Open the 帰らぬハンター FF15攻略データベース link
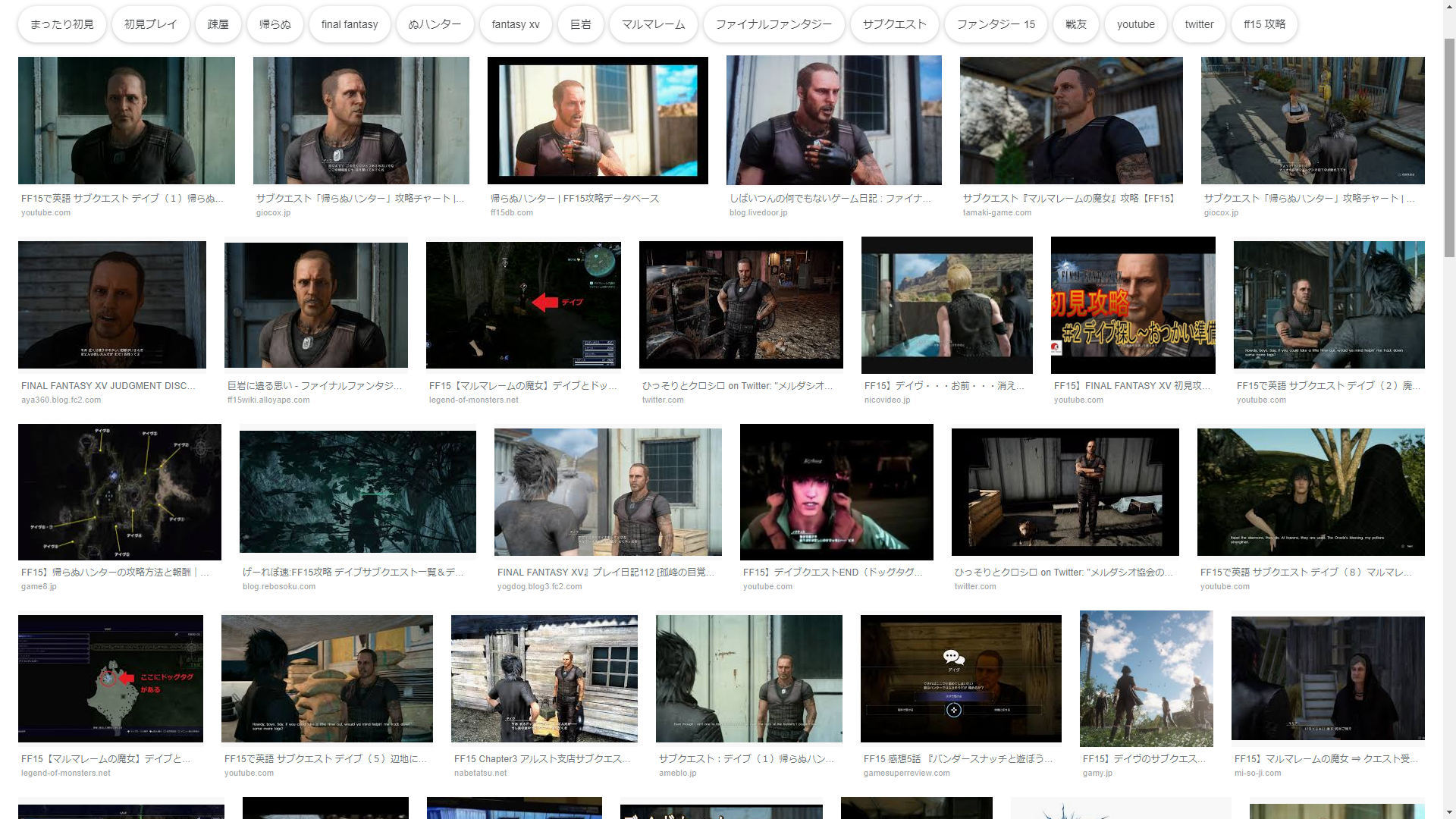The height and width of the screenshot is (819, 1456). 574,198
